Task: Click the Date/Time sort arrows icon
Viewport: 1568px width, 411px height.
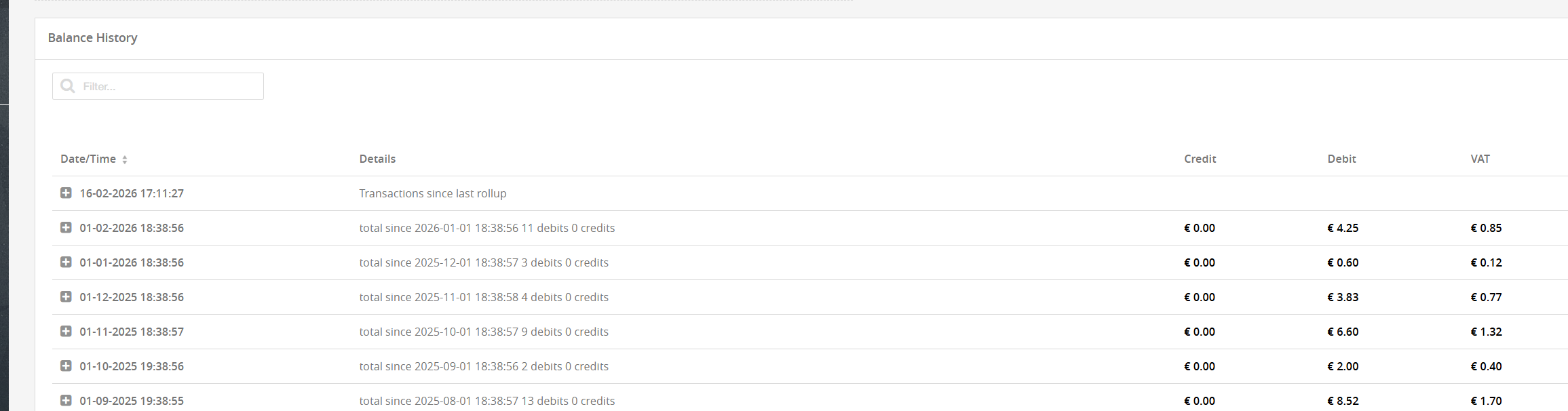Action: [125, 160]
